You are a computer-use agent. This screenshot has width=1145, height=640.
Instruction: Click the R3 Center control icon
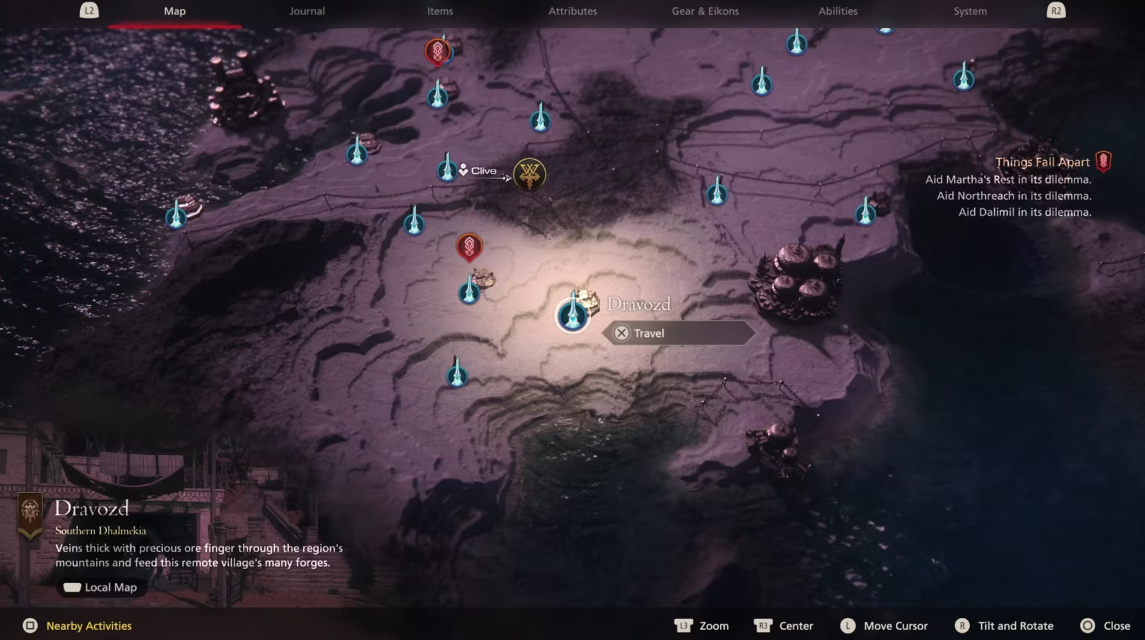pos(762,625)
